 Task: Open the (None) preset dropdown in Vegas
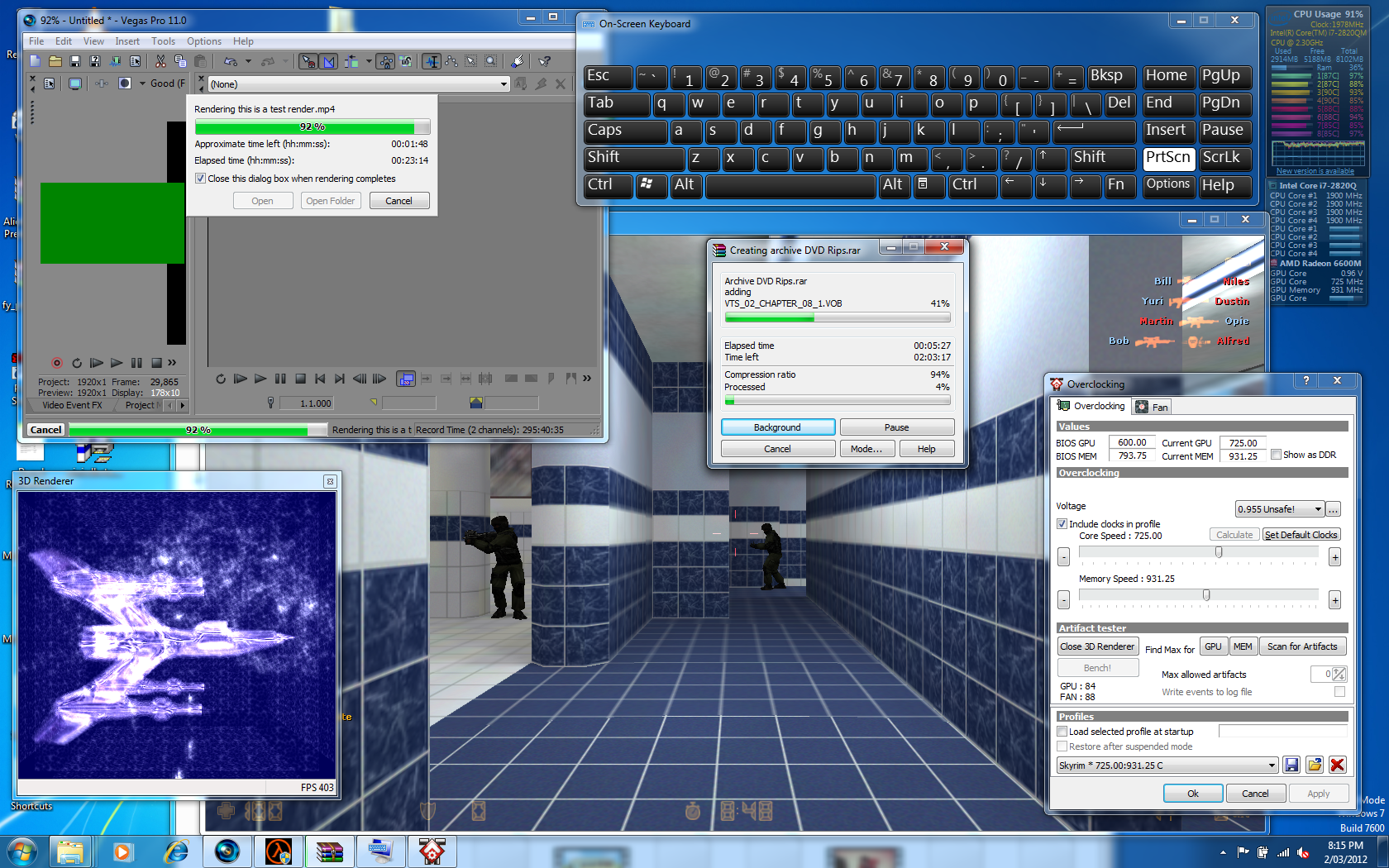point(504,84)
